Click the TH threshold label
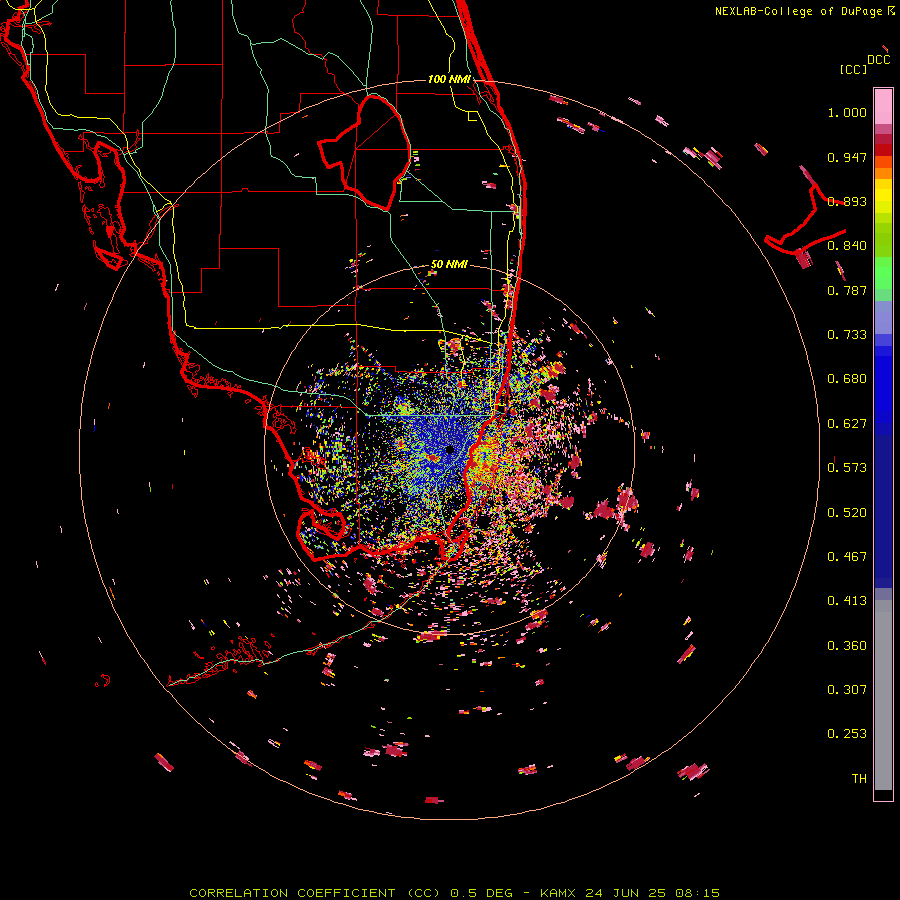 click(859, 779)
